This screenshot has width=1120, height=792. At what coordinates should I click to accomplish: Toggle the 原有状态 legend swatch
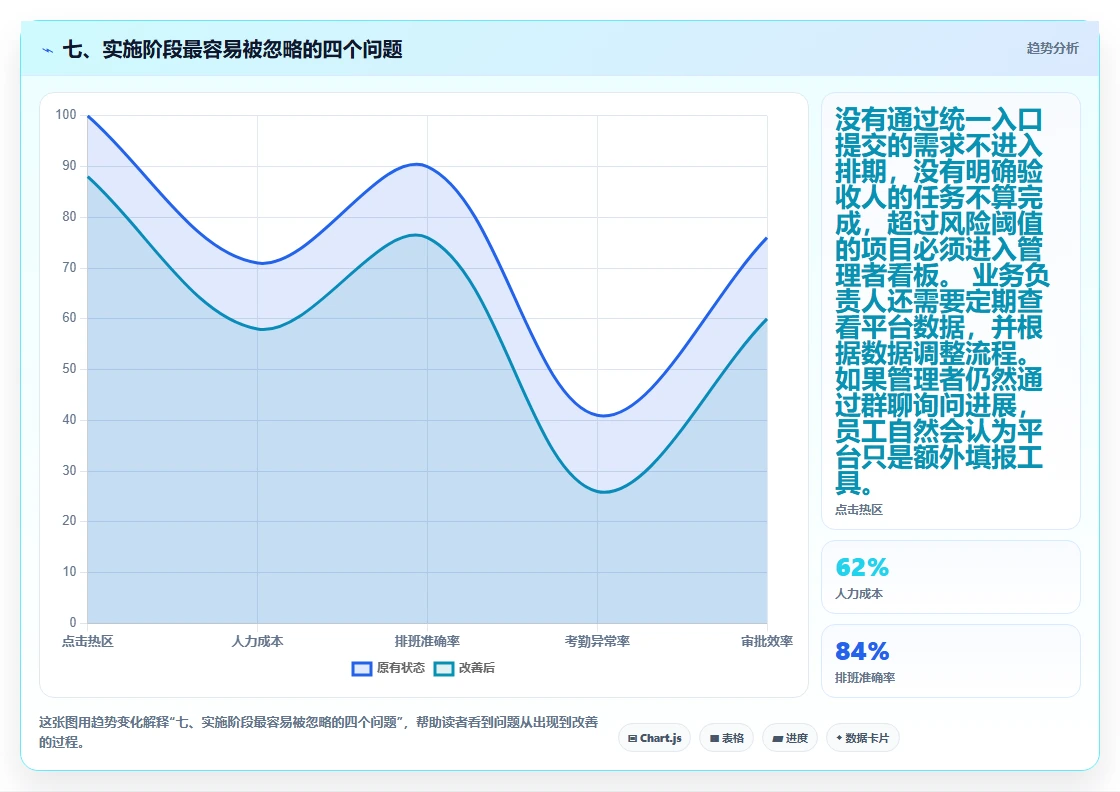[x=361, y=668]
